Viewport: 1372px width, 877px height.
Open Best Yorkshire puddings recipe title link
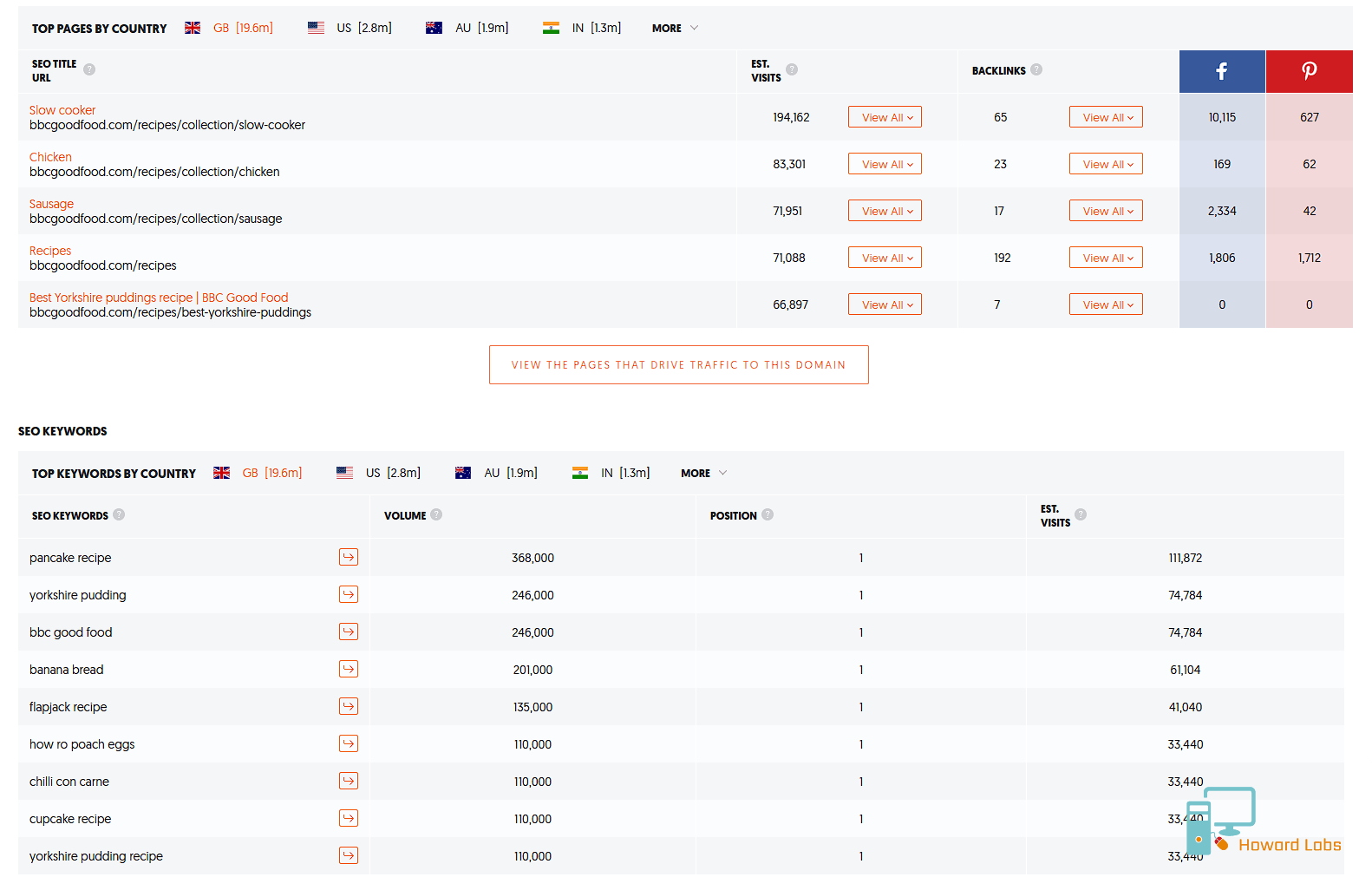tap(159, 298)
